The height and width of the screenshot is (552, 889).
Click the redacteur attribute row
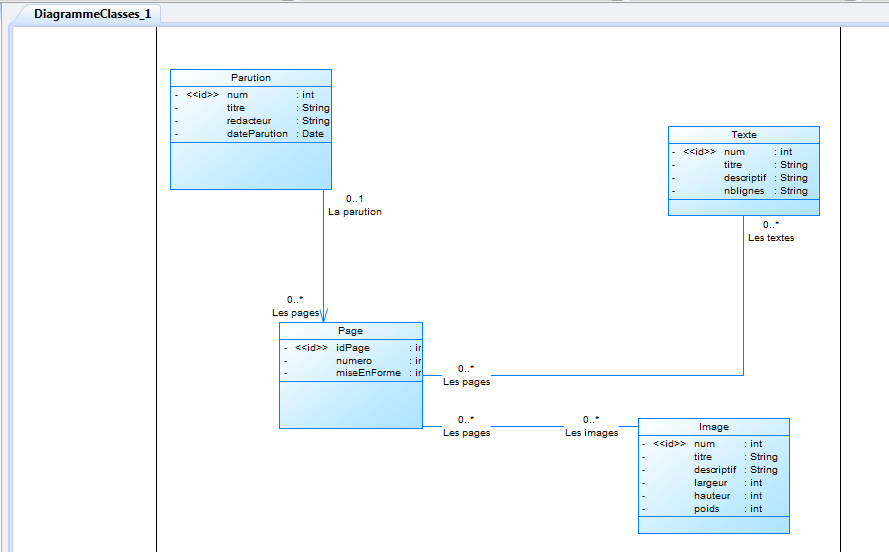[x=249, y=121]
